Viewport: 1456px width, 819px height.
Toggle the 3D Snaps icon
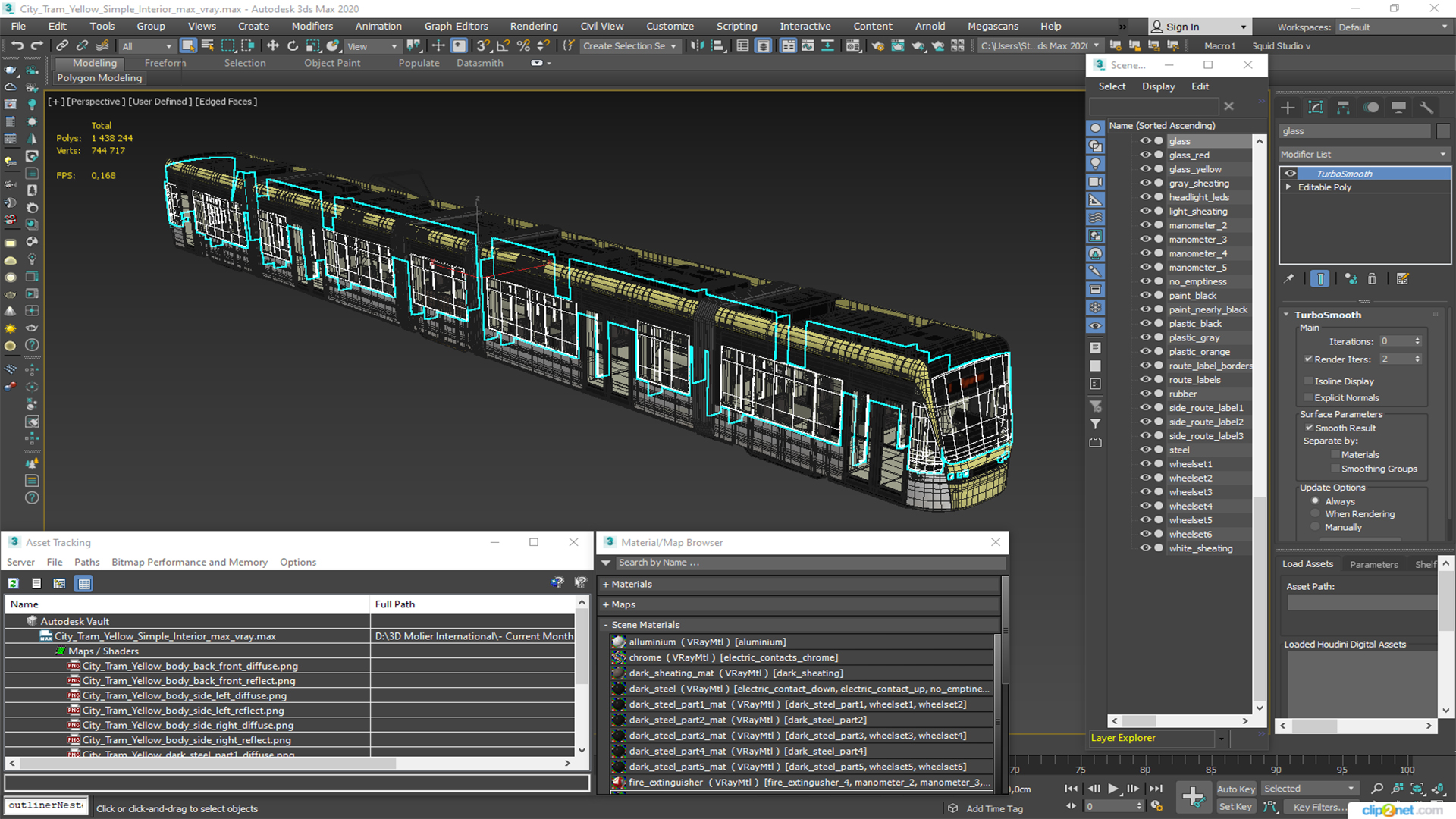[483, 46]
